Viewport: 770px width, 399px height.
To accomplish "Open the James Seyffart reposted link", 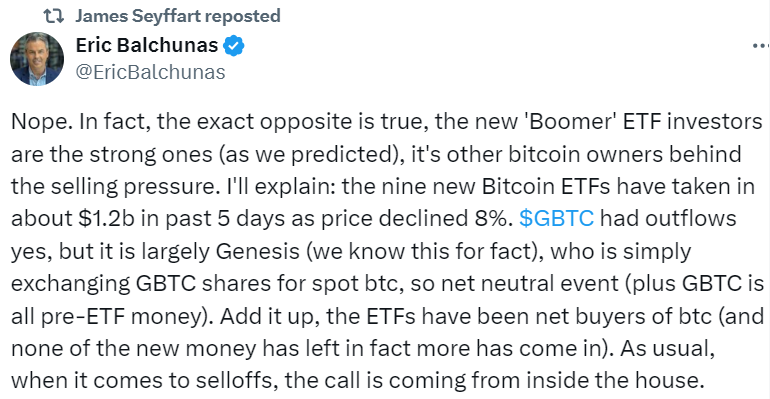I will point(178,16).
